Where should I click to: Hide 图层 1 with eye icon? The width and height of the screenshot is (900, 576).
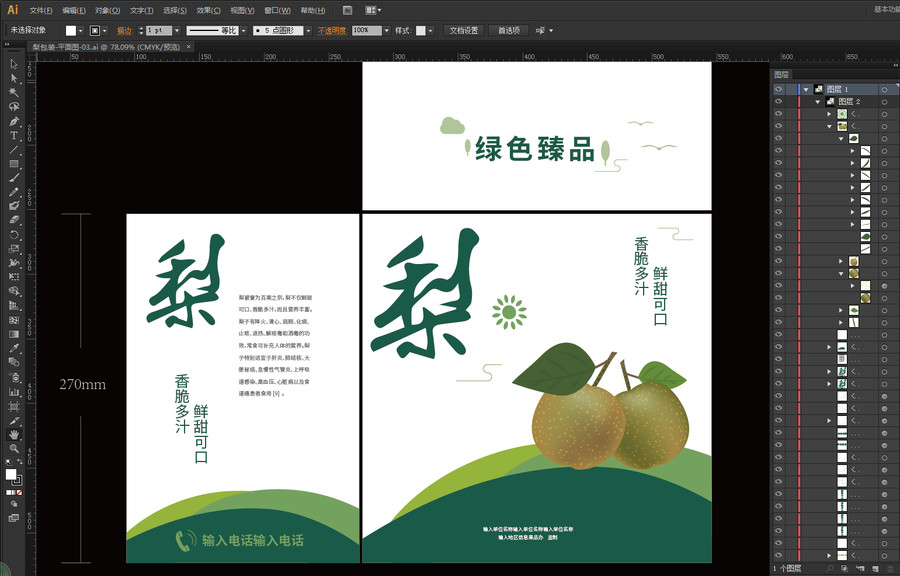click(x=778, y=89)
